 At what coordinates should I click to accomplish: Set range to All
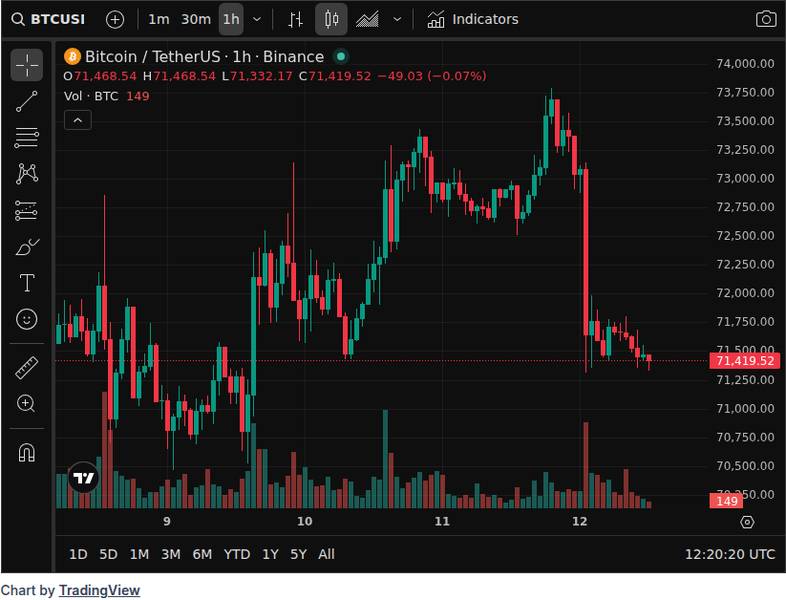(326, 554)
